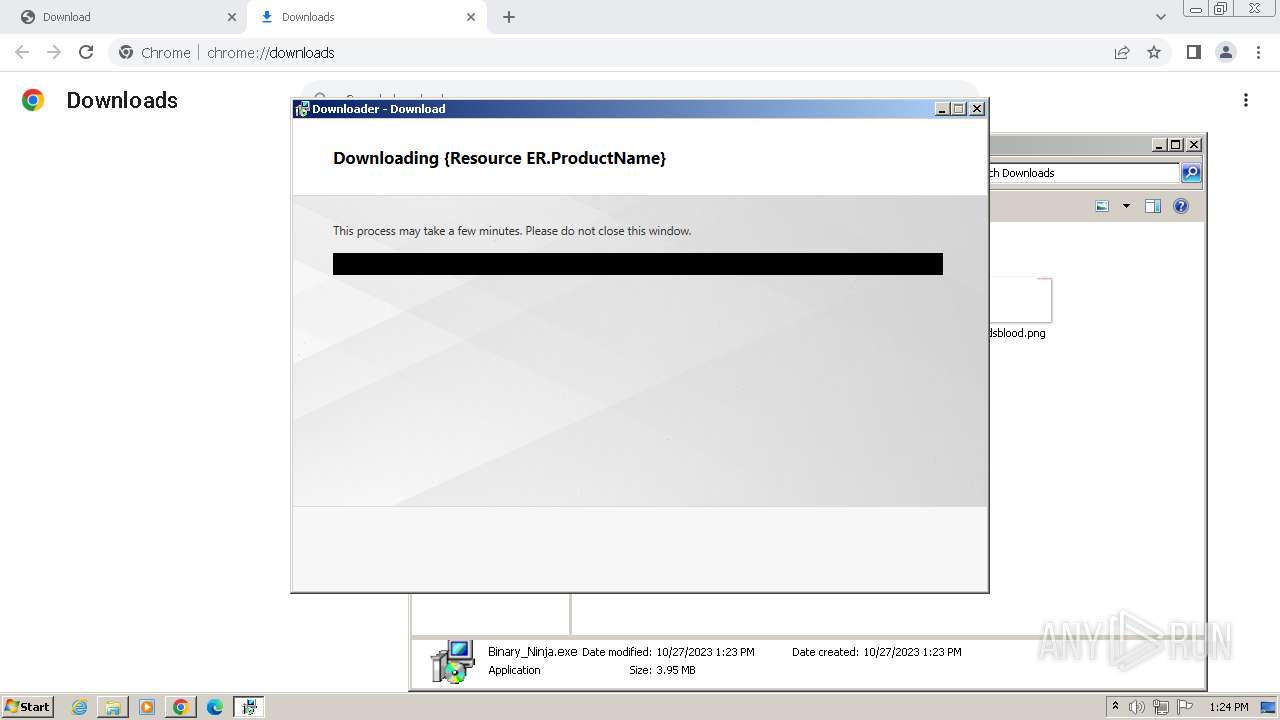Bookmark this tab with star icon
Image resolution: width=1280 pixels, height=720 pixels.
(x=1154, y=52)
